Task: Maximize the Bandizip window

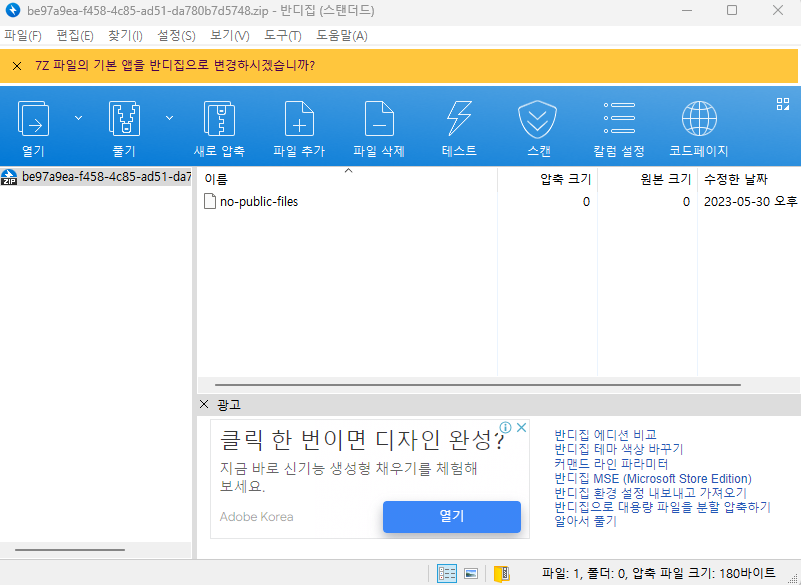Action: pos(732,10)
